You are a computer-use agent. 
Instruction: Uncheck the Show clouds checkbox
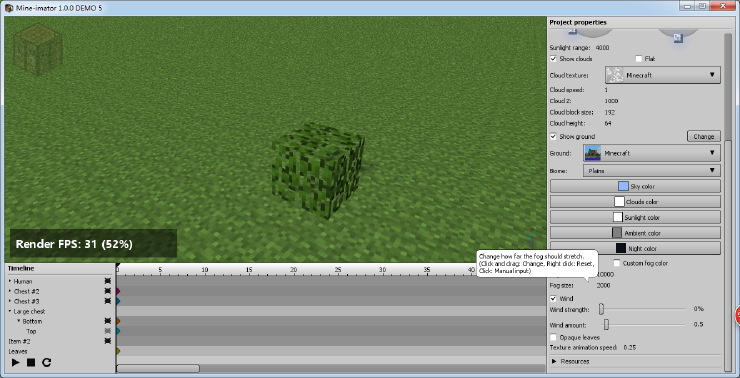554,59
